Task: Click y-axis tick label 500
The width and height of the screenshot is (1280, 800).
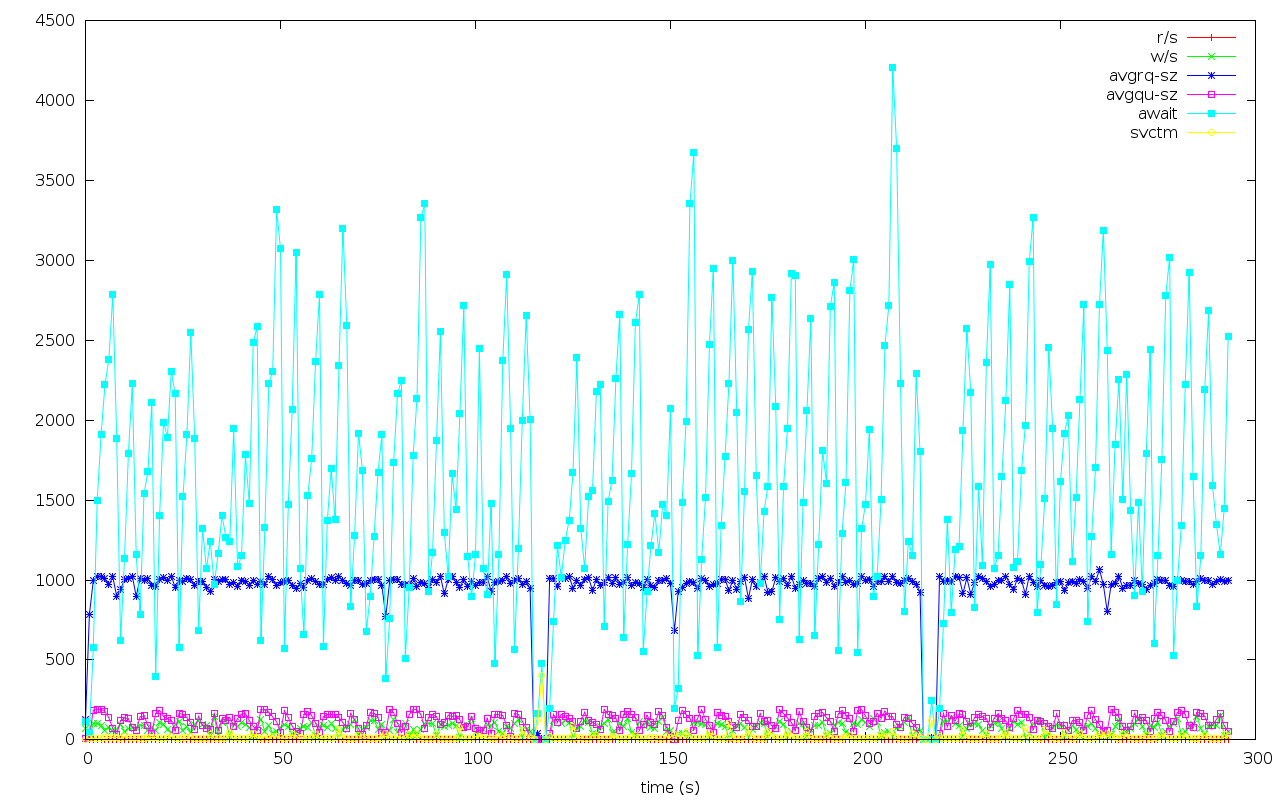Action: 62,659
